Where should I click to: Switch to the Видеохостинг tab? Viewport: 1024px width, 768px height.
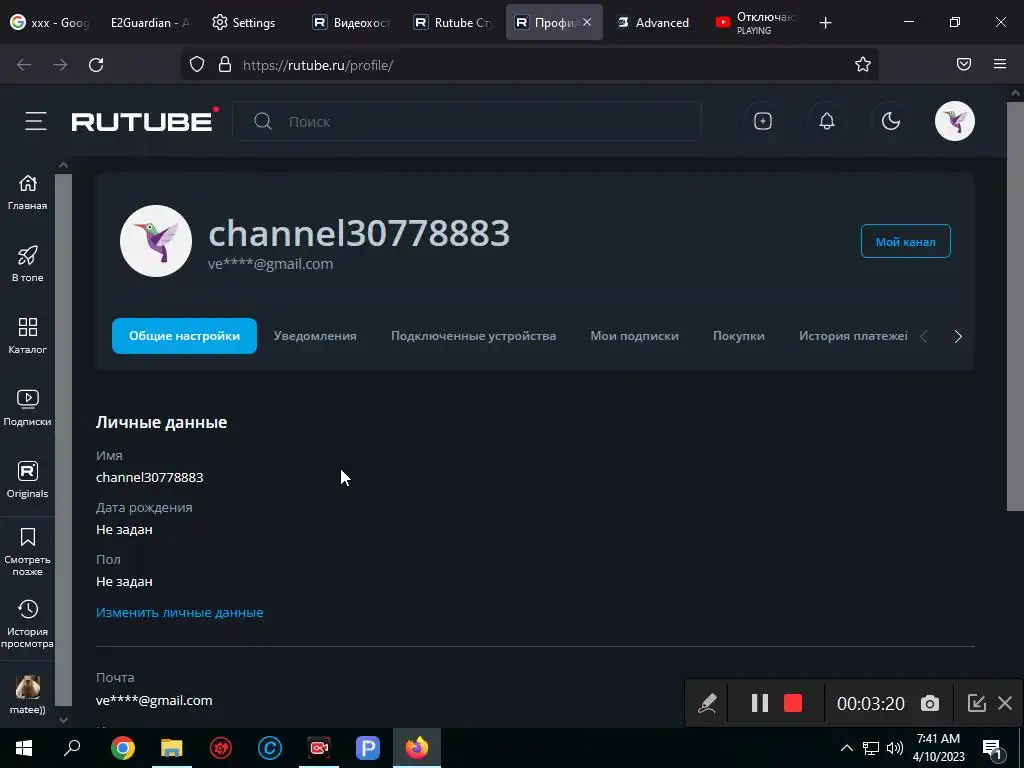(x=353, y=22)
